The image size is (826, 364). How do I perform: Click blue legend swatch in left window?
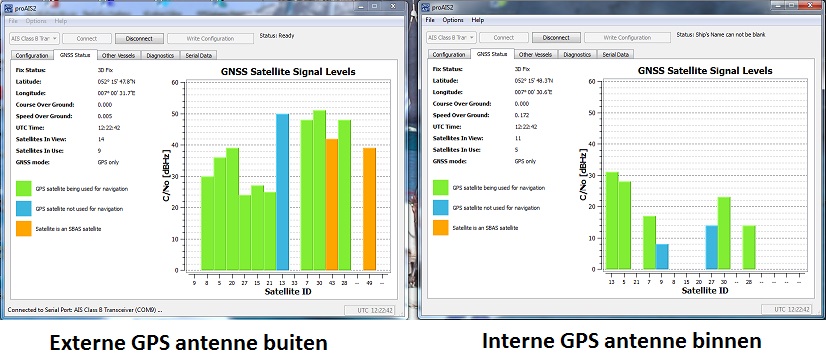24,209
